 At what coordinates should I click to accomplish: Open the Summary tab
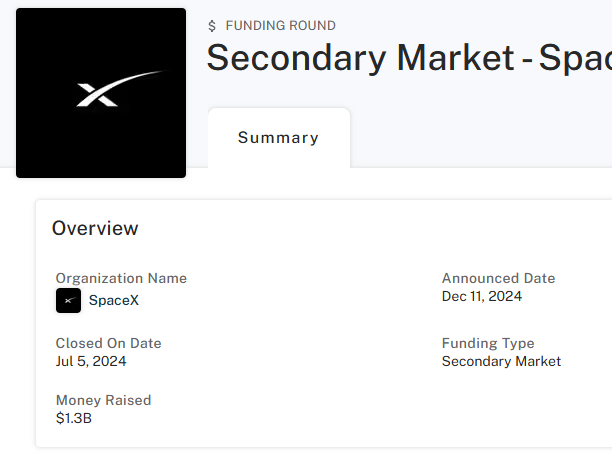click(x=278, y=138)
